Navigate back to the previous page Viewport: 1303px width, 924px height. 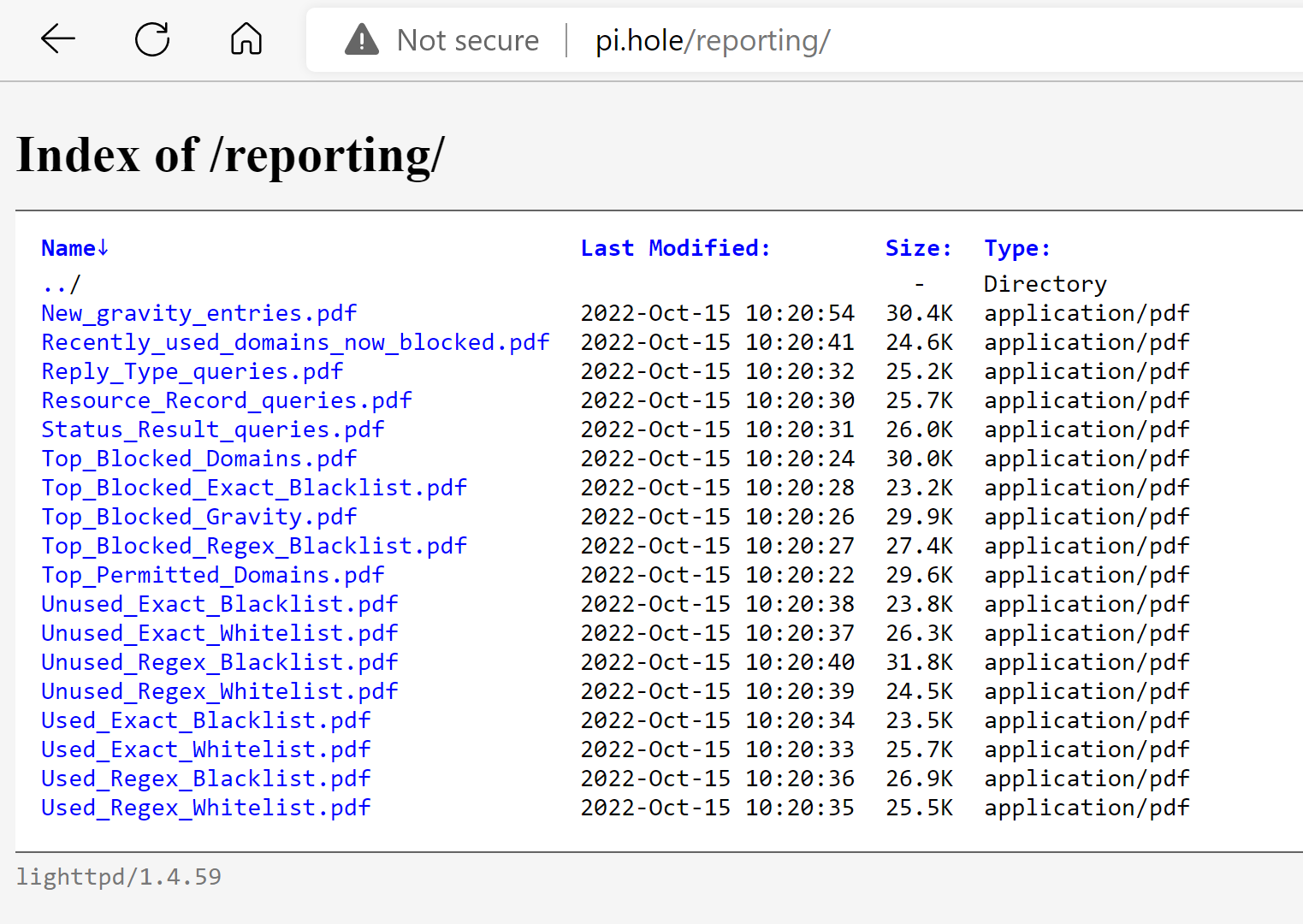pos(56,38)
